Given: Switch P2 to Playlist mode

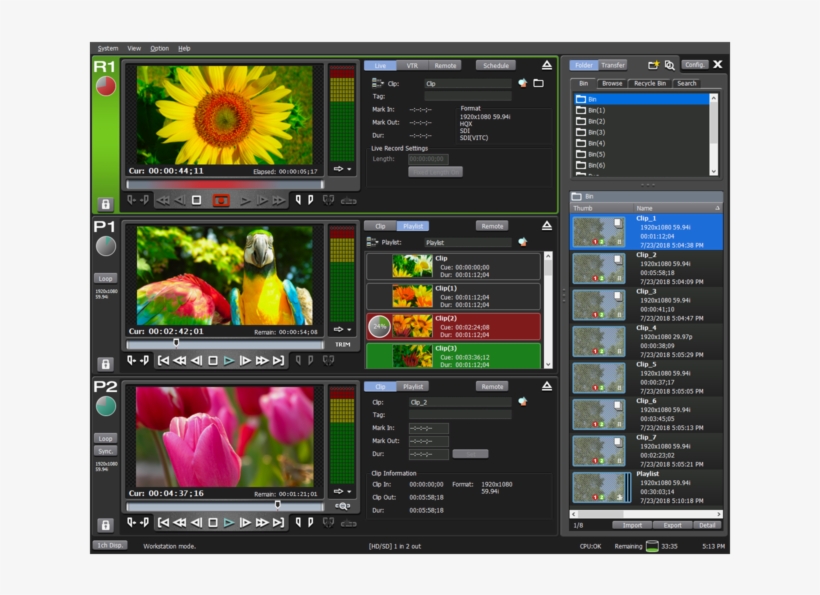Looking at the screenshot, I should [x=413, y=386].
